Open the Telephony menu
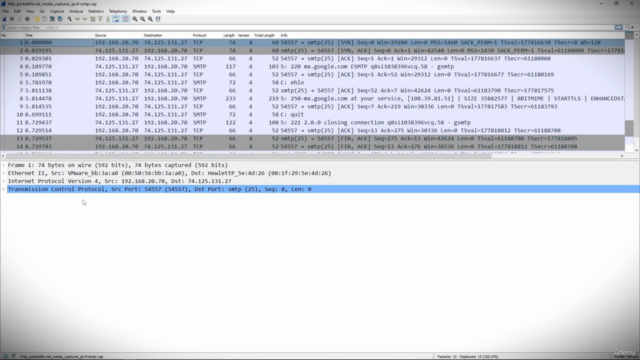This screenshot has width=640, height=360. (118, 11)
